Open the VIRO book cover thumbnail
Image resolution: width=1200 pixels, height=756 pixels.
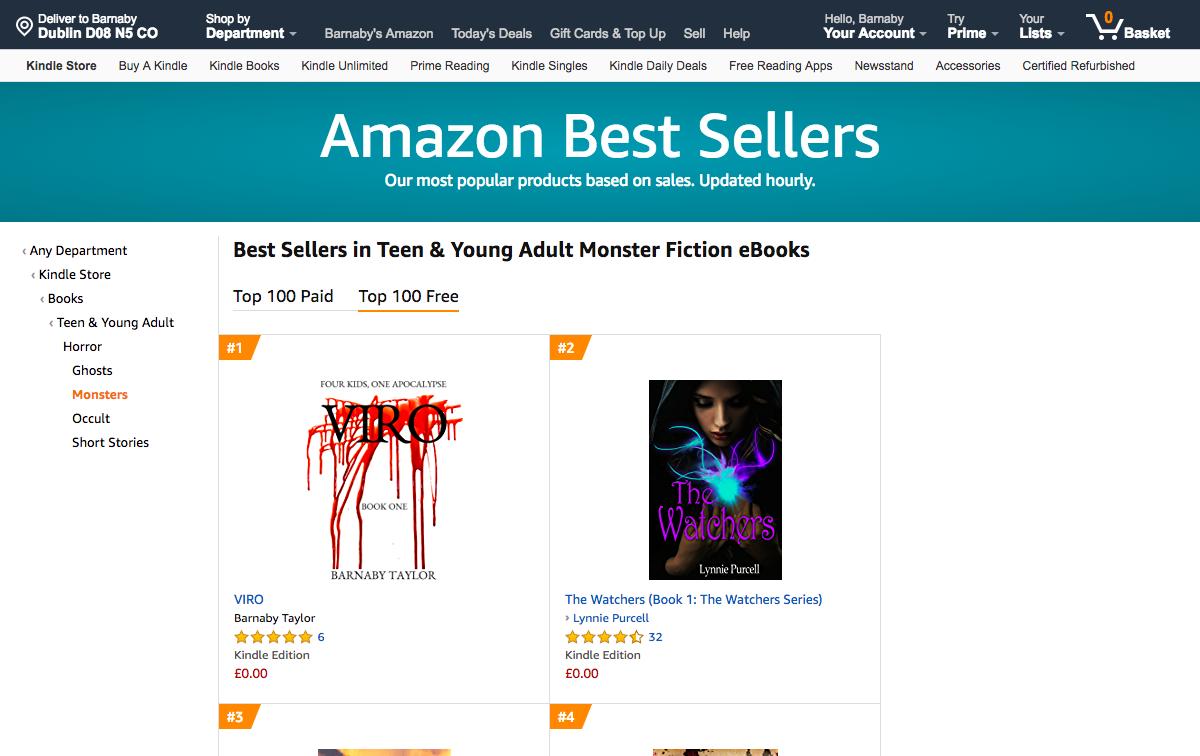(x=384, y=480)
